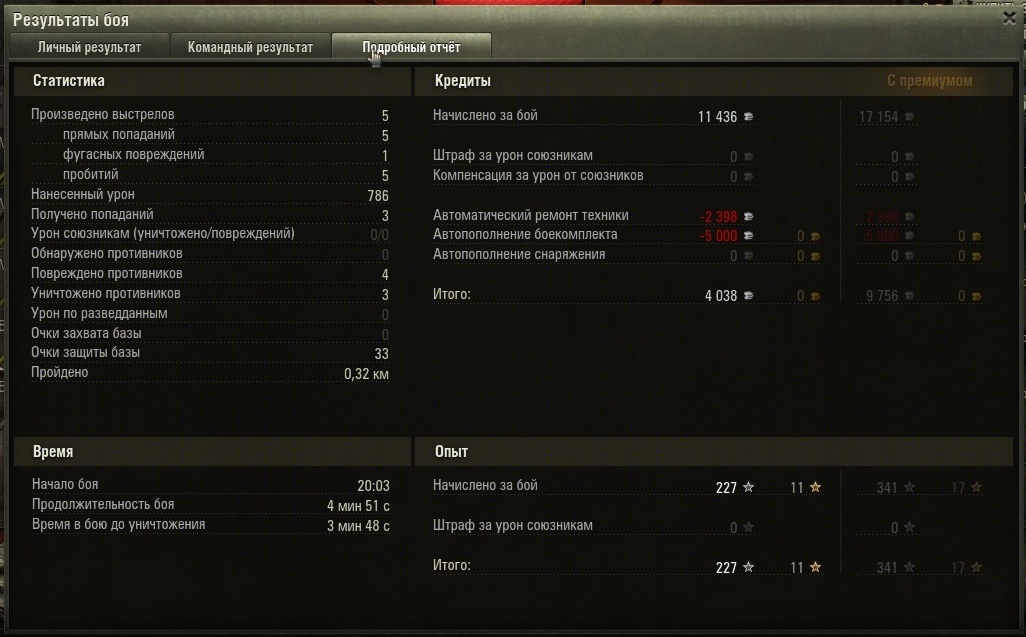The width and height of the screenshot is (1026, 637).
Task: Click the premium credits icon beside 9 756
Action: point(909,296)
